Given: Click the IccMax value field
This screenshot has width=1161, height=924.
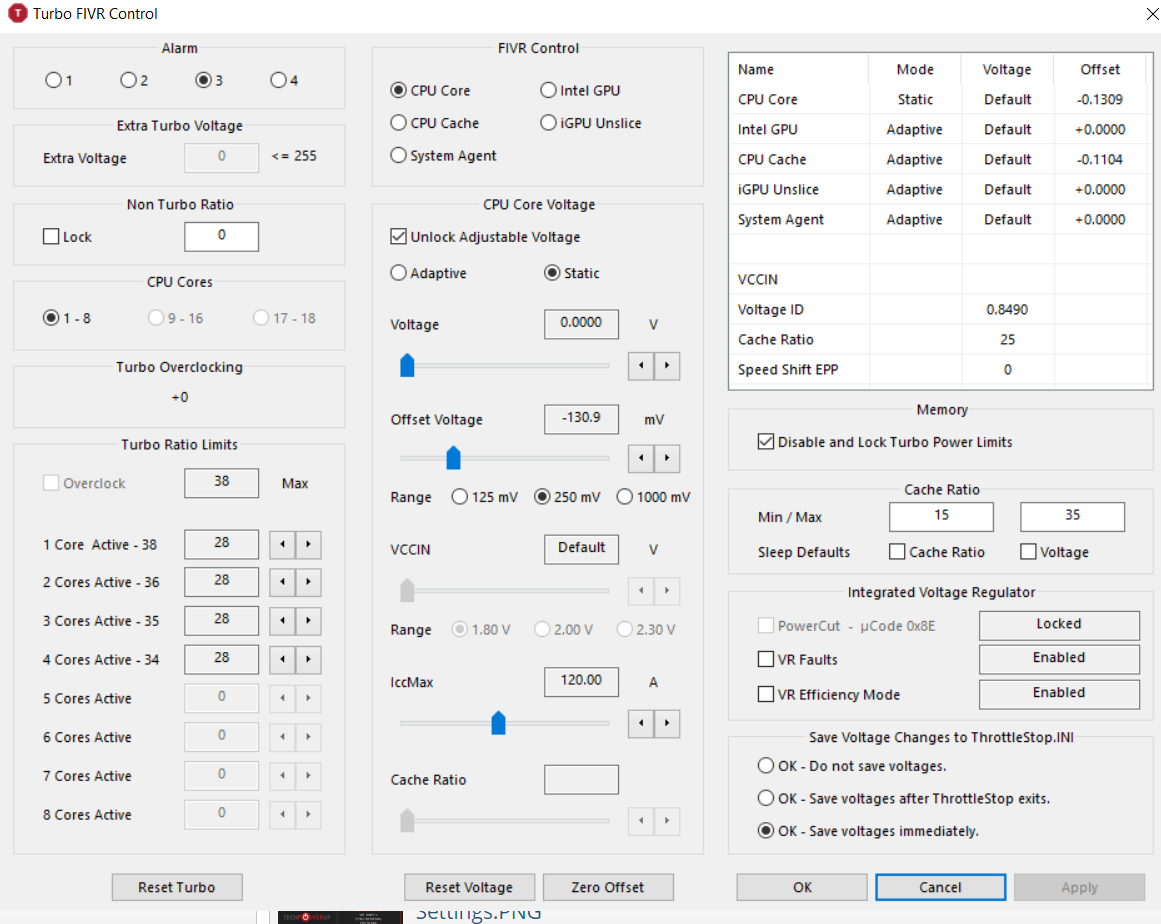Looking at the screenshot, I should pos(581,681).
